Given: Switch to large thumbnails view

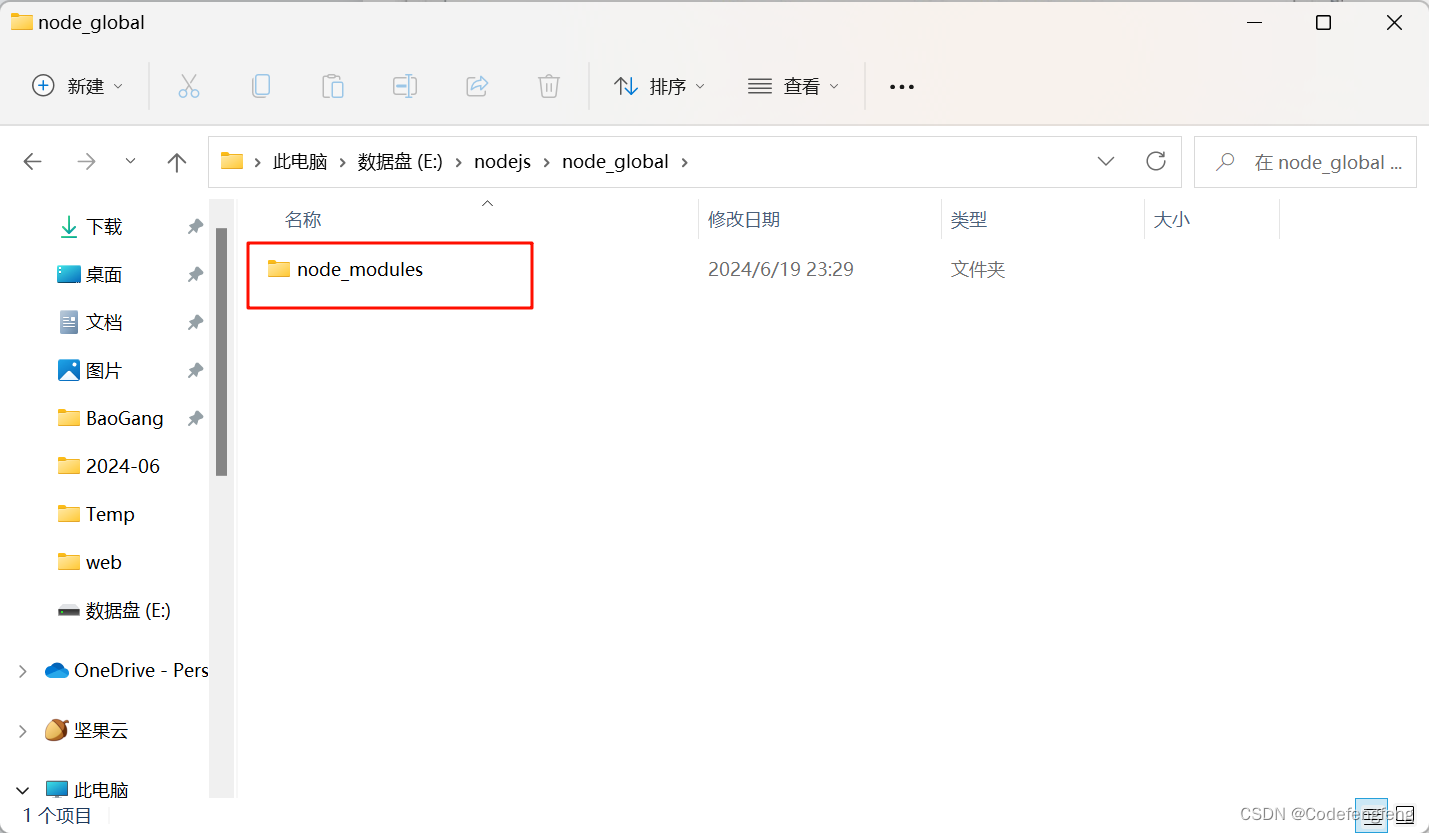Looking at the screenshot, I should [x=1405, y=814].
